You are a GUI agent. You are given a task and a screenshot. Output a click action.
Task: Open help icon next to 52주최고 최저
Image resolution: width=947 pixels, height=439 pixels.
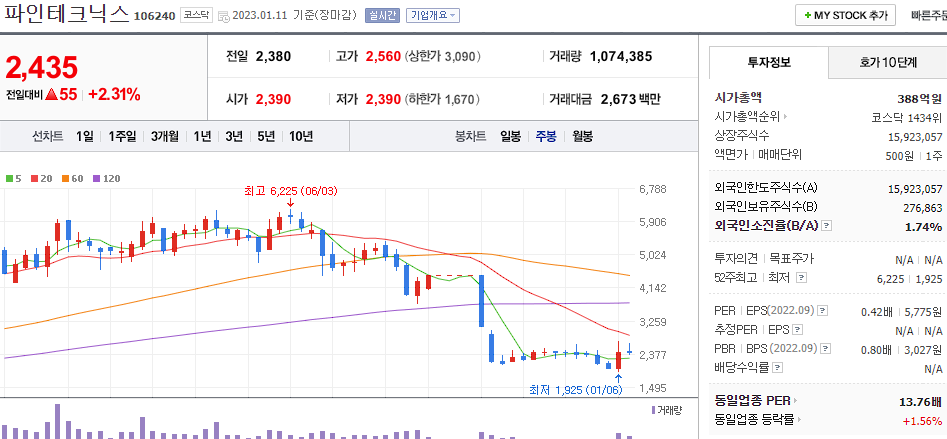tap(801, 278)
